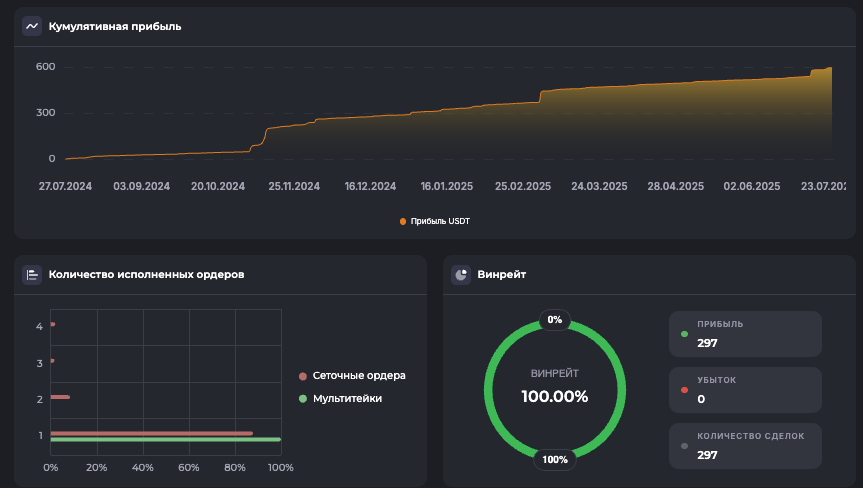
Task: Select the КОЛИЧЕСТВО СДЕЛОК 297 card
Action: (745, 446)
